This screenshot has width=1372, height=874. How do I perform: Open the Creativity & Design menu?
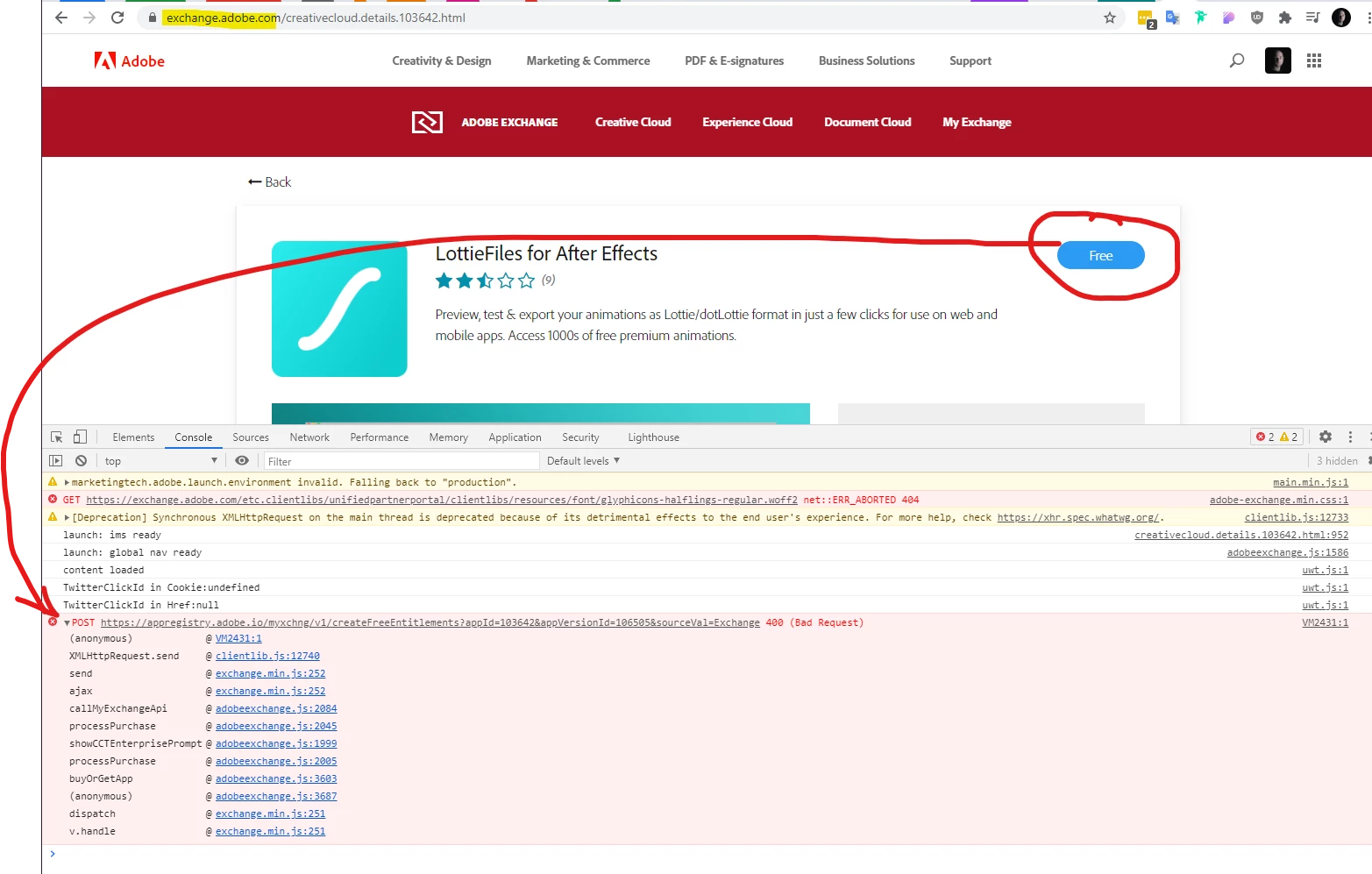(442, 60)
